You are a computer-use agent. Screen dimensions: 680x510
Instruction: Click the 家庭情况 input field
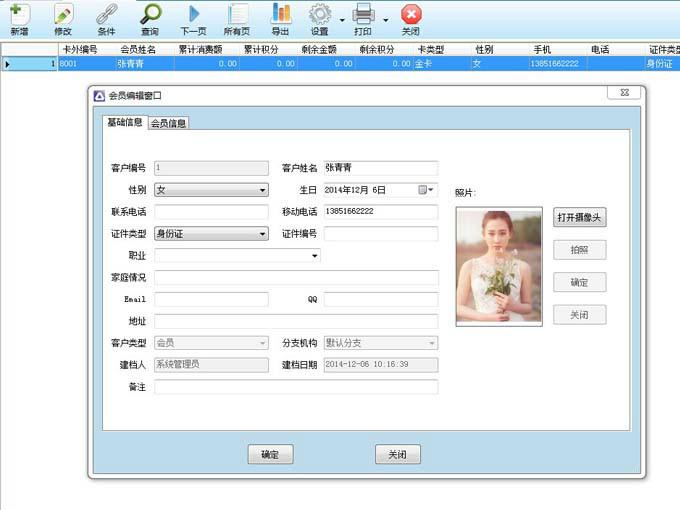pos(296,278)
